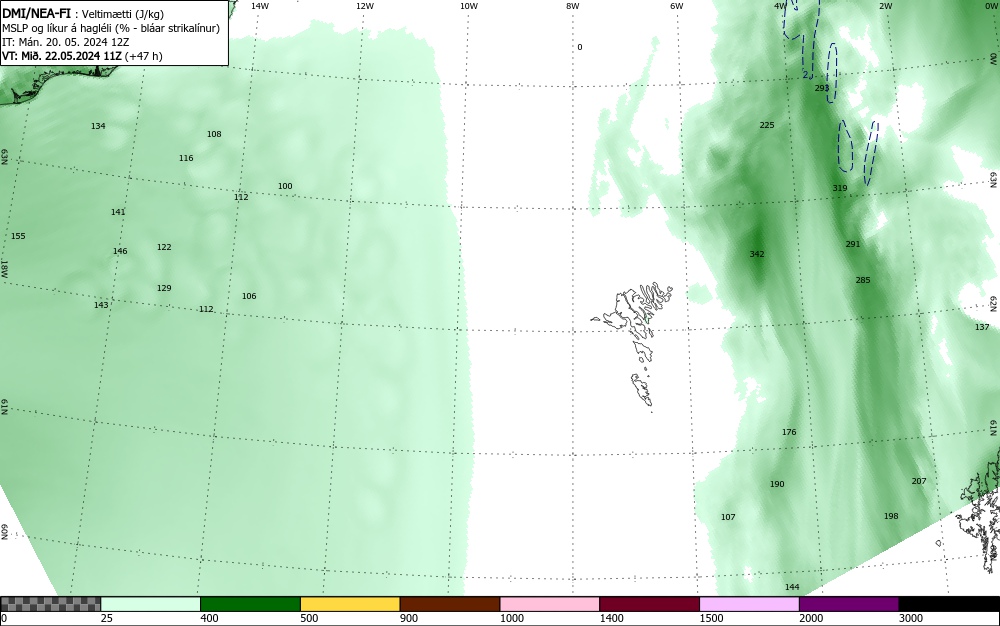Click the CAPE value 225
This screenshot has height=626, width=1000.
point(767,125)
